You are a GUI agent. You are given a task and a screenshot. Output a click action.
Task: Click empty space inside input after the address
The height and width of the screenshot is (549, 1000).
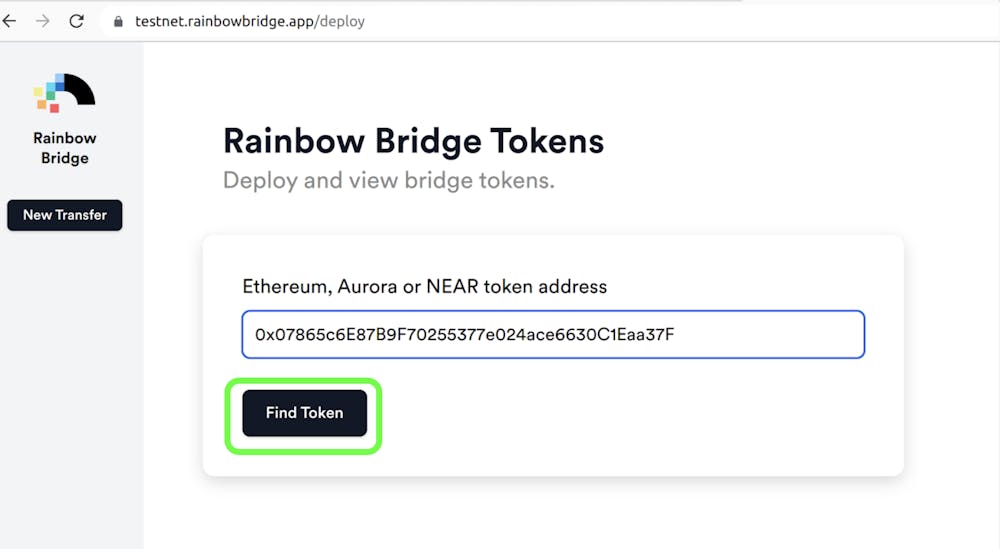click(765, 334)
